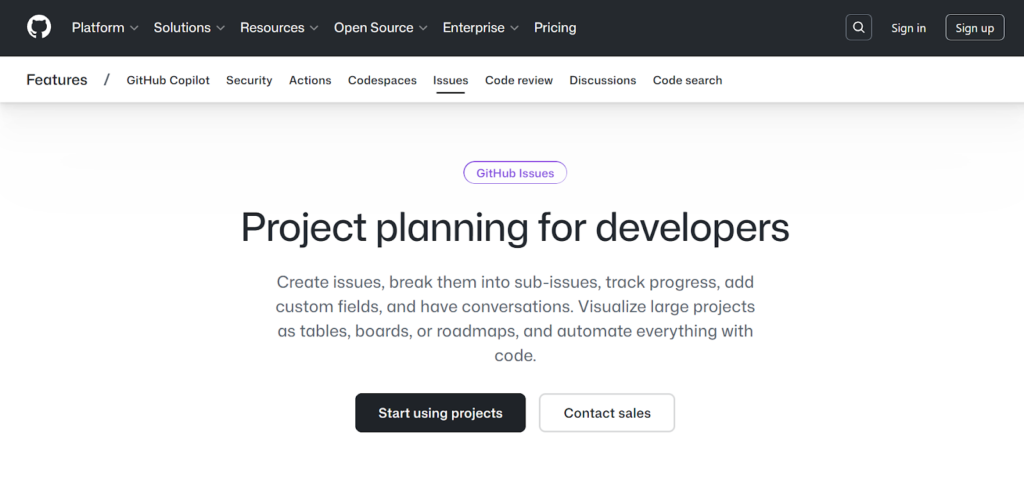This screenshot has width=1024, height=490.
Task: Click the Start using projects button
Action: tap(440, 413)
